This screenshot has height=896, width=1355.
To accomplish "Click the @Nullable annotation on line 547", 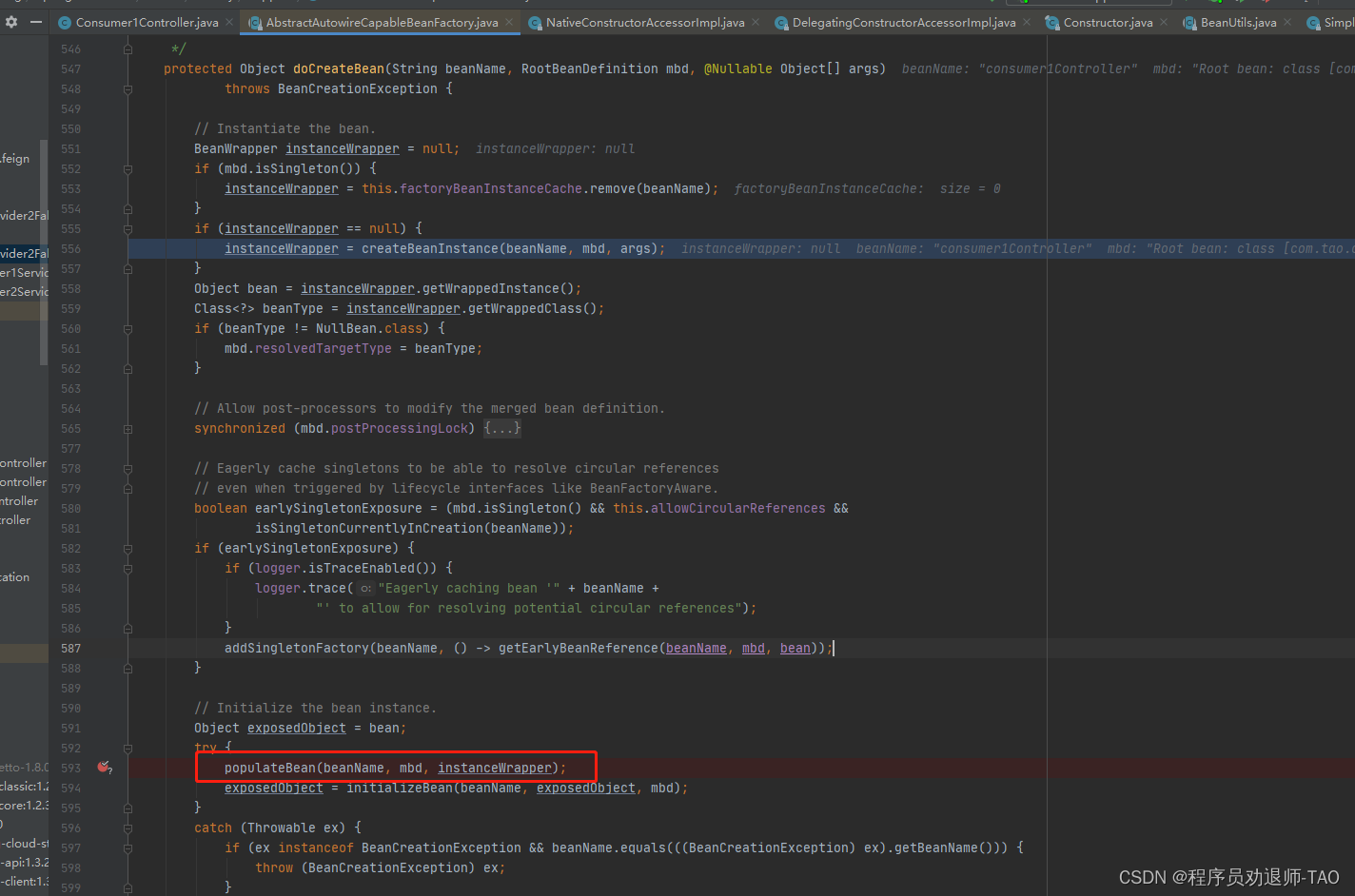I will [x=738, y=69].
